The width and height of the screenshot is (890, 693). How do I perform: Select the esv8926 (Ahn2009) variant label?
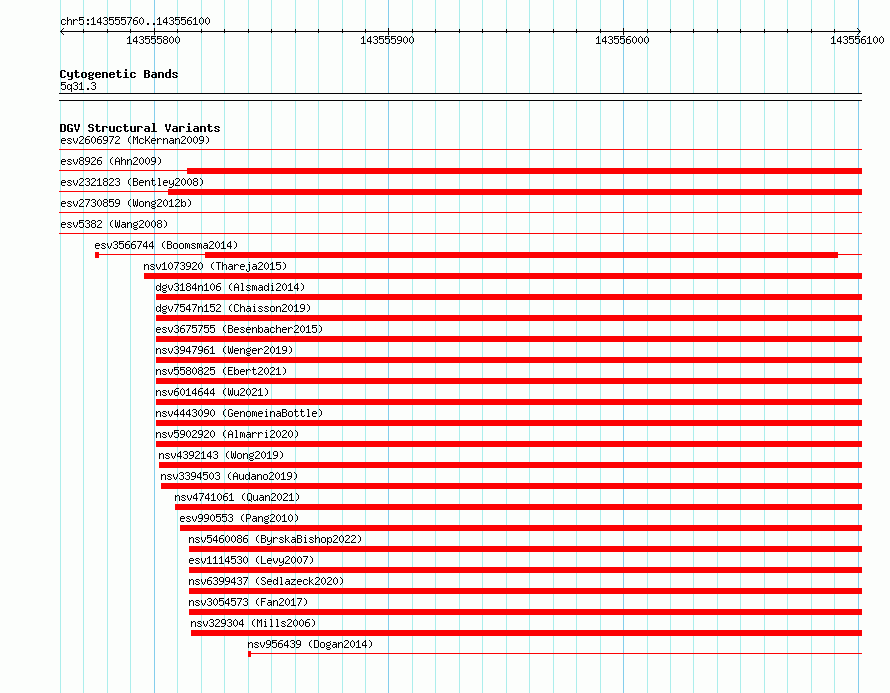pyautogui.click(x=111, y=161)
